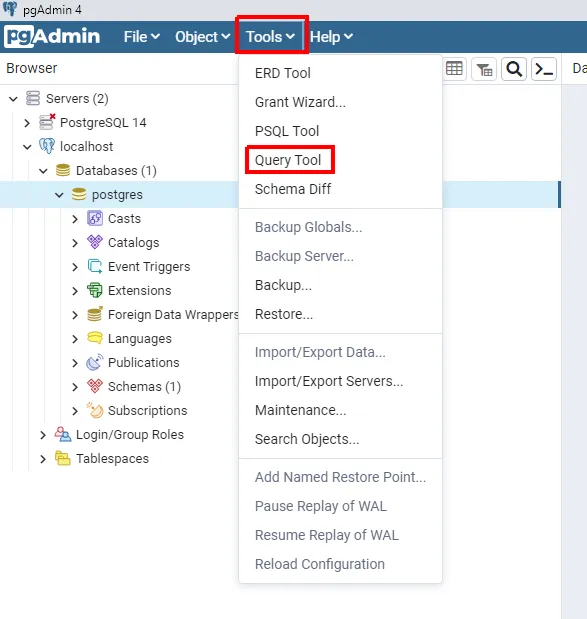The width and height of the screenshot is (587, 619).
Task: Click the pgAdmin 4 title bar elephant icon
Action: pyautogui.click(x=10, y=9)
